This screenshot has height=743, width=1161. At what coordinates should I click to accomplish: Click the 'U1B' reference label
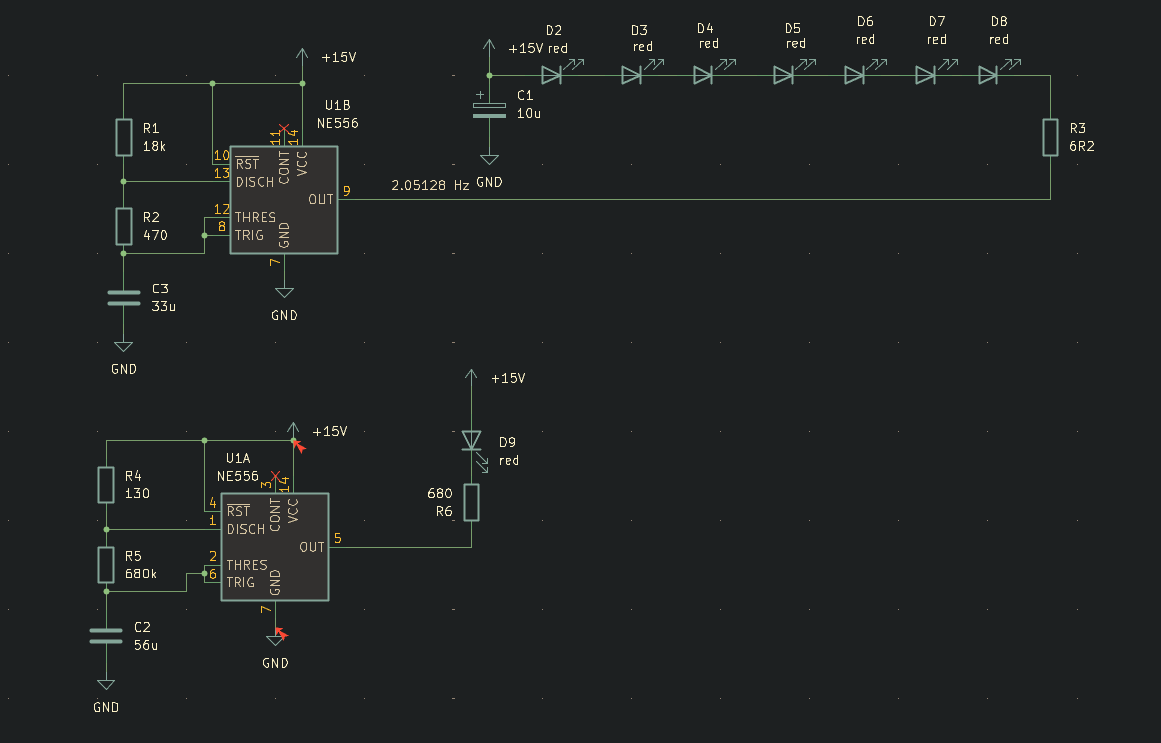pyautogui.click(x=338, y=105)
